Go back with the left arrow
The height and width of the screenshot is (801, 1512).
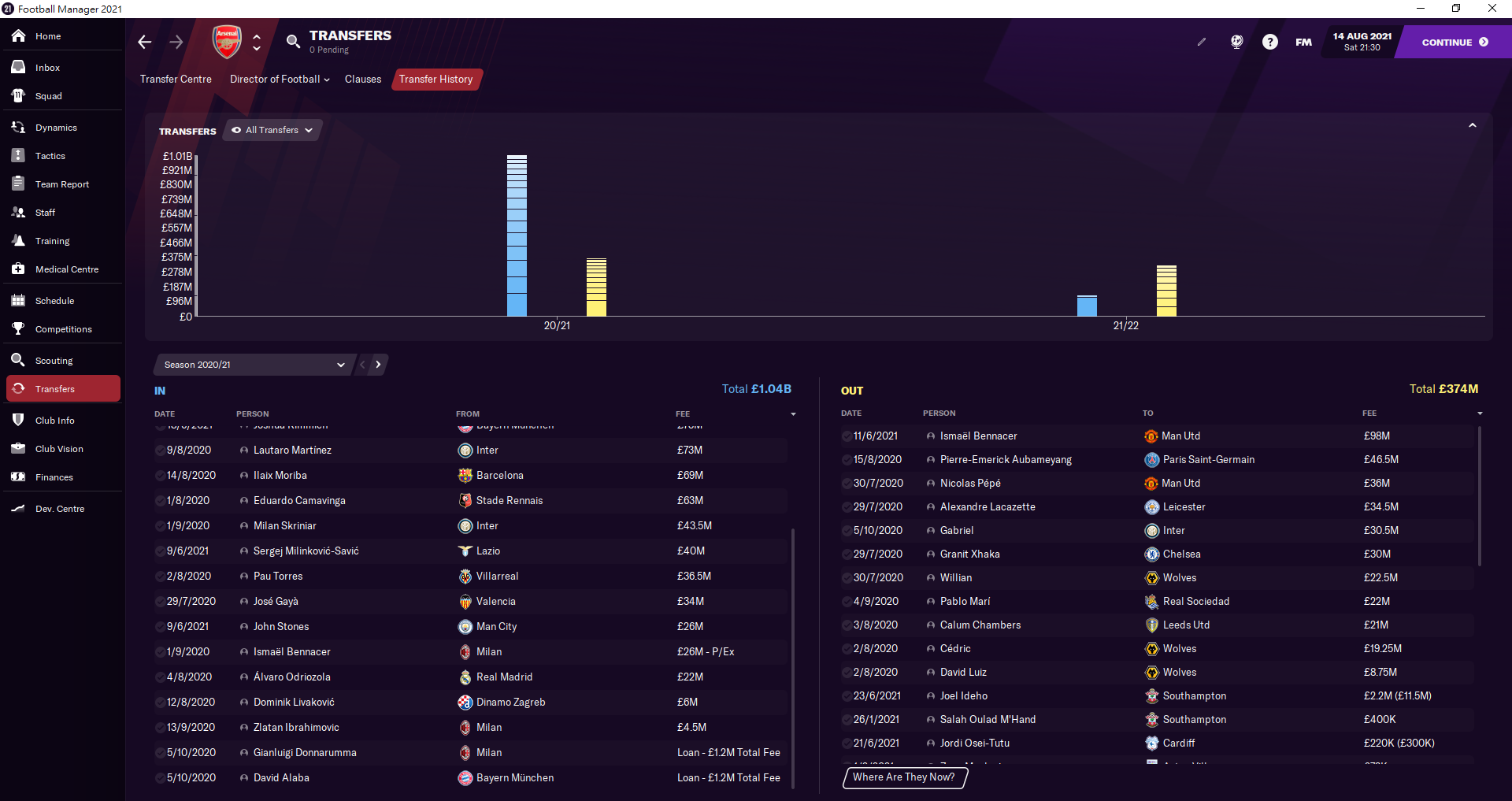point(145,43)
